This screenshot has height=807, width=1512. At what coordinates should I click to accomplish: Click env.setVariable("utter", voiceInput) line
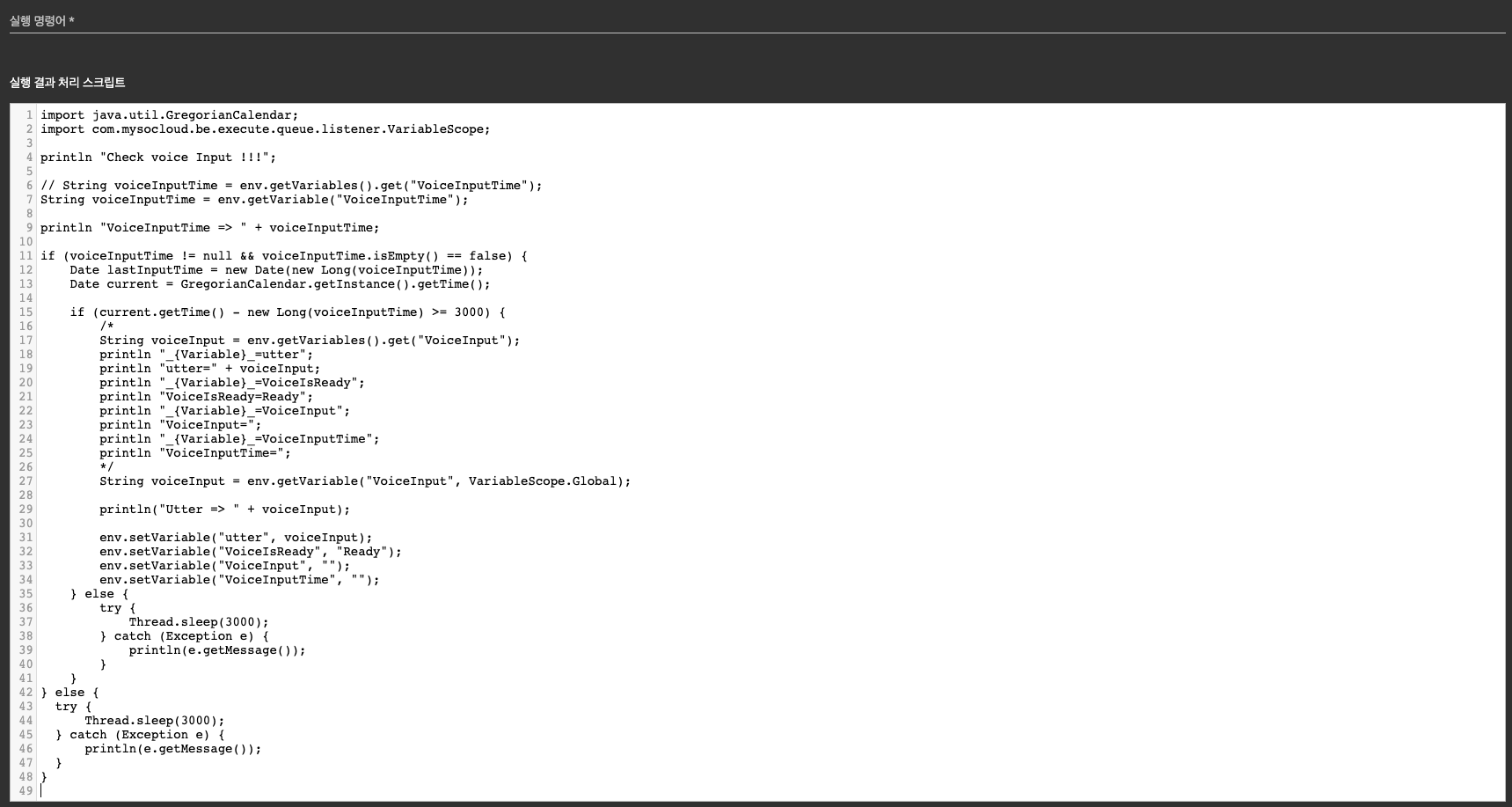[x=236, y=538]
